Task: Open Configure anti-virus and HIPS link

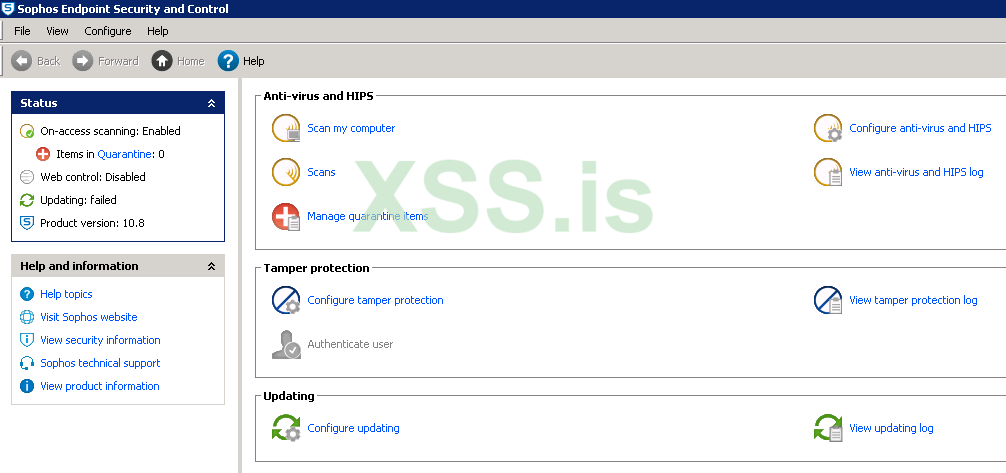Action: 920,128
